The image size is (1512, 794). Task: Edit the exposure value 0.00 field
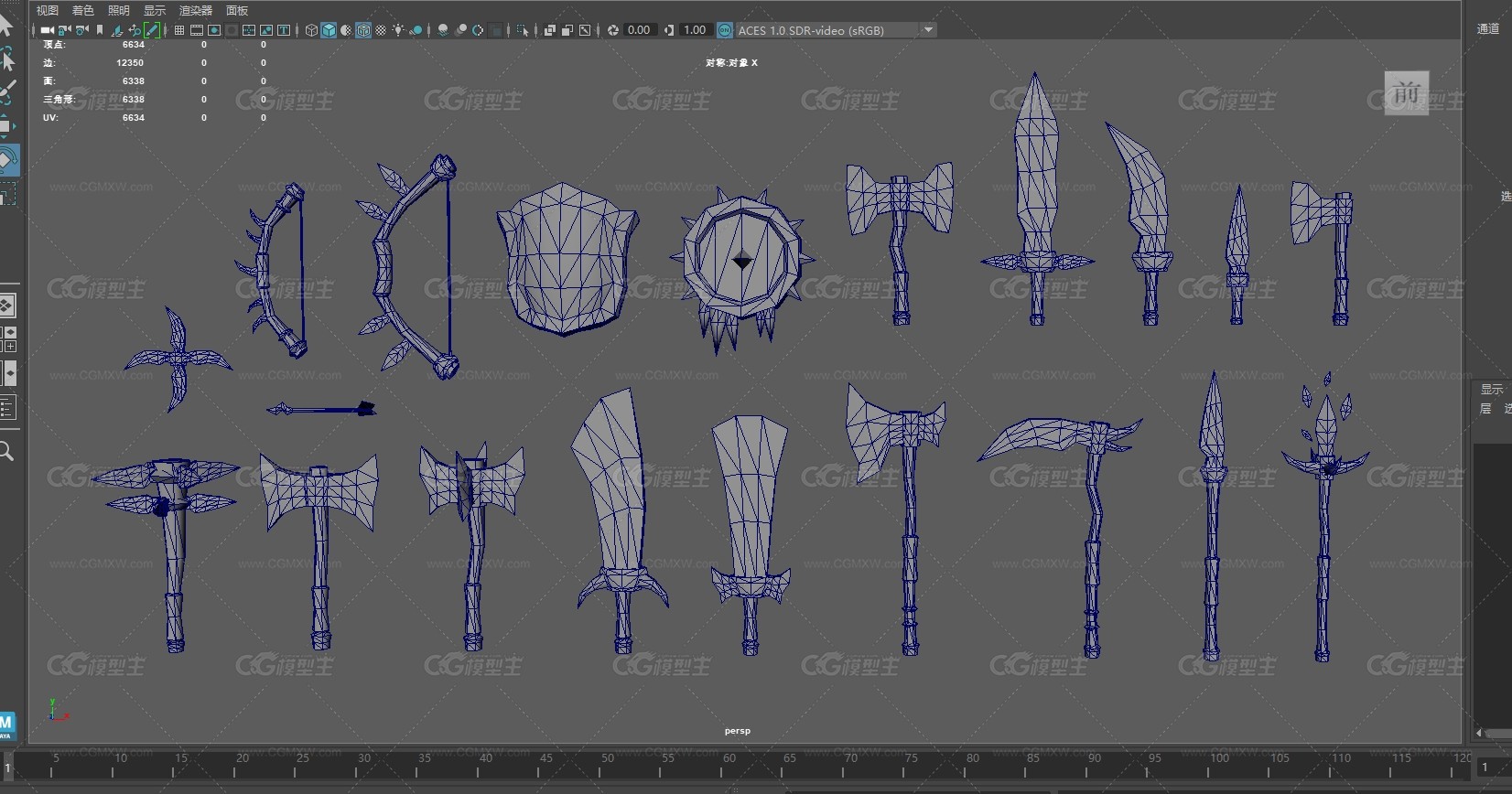click(x=640, y=30)
